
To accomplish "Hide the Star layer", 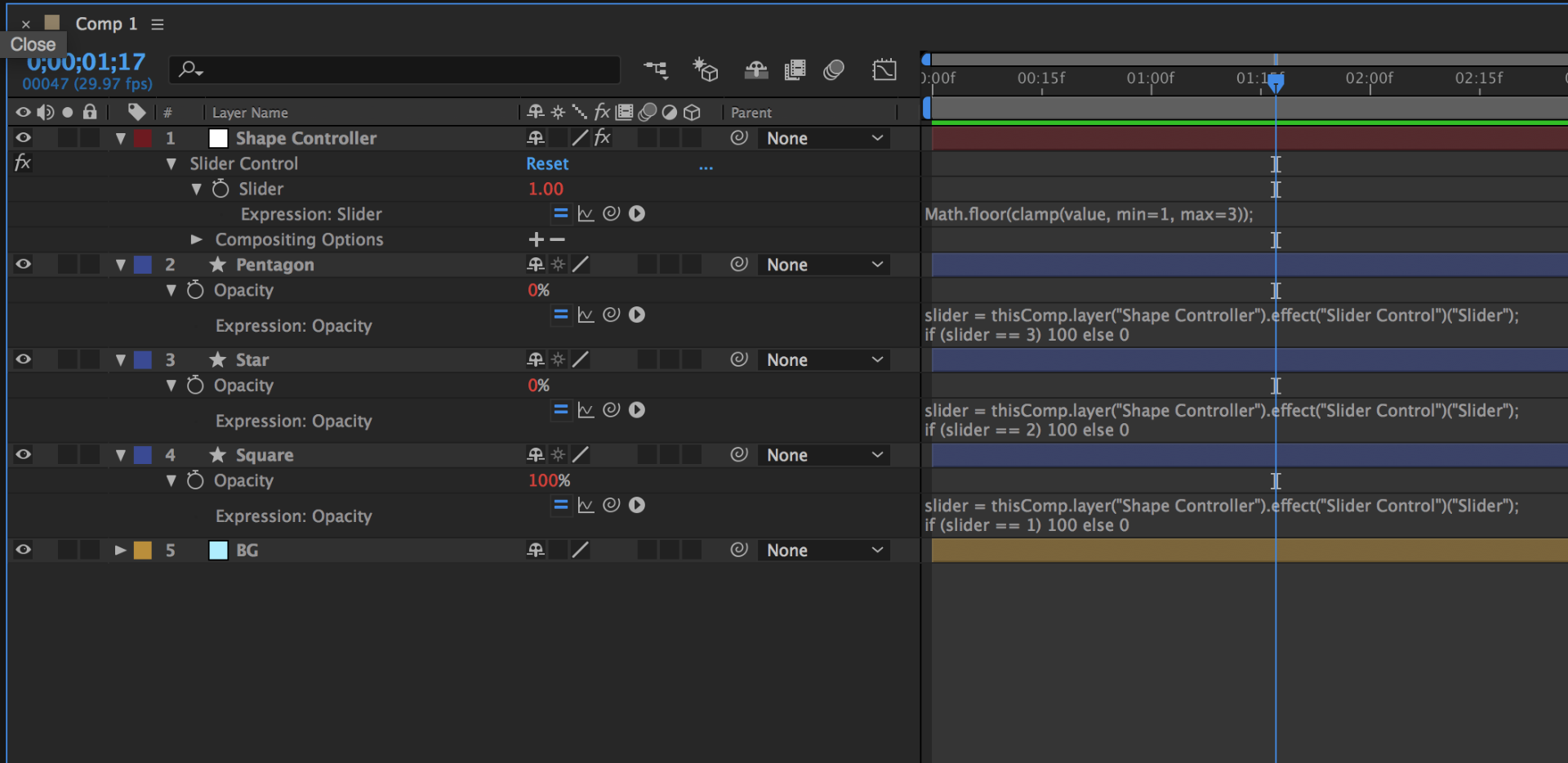I will (x=23, y=359).
